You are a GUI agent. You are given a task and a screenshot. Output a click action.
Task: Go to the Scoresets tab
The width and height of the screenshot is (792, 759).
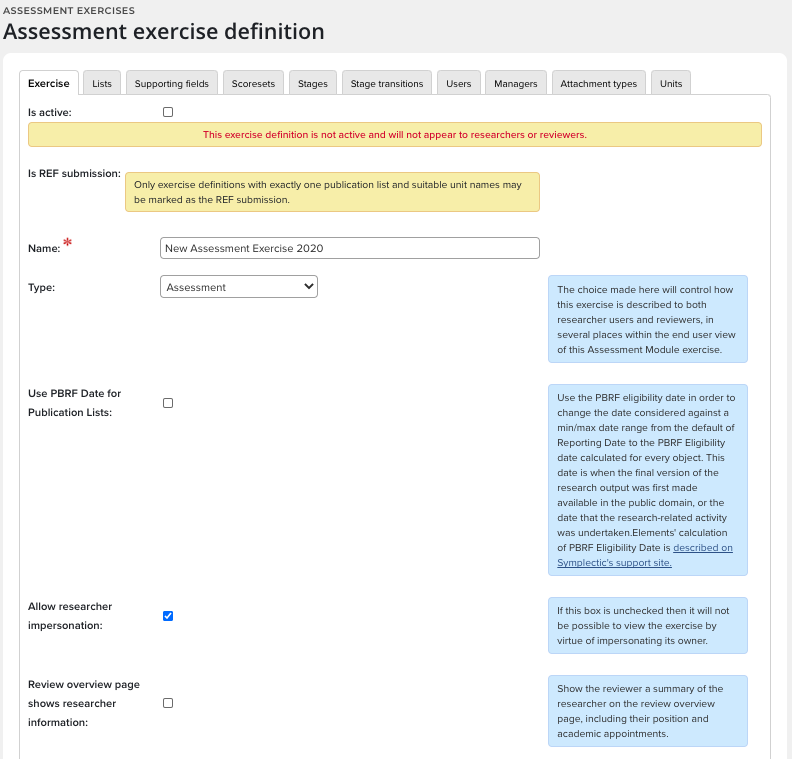(253, 83)
